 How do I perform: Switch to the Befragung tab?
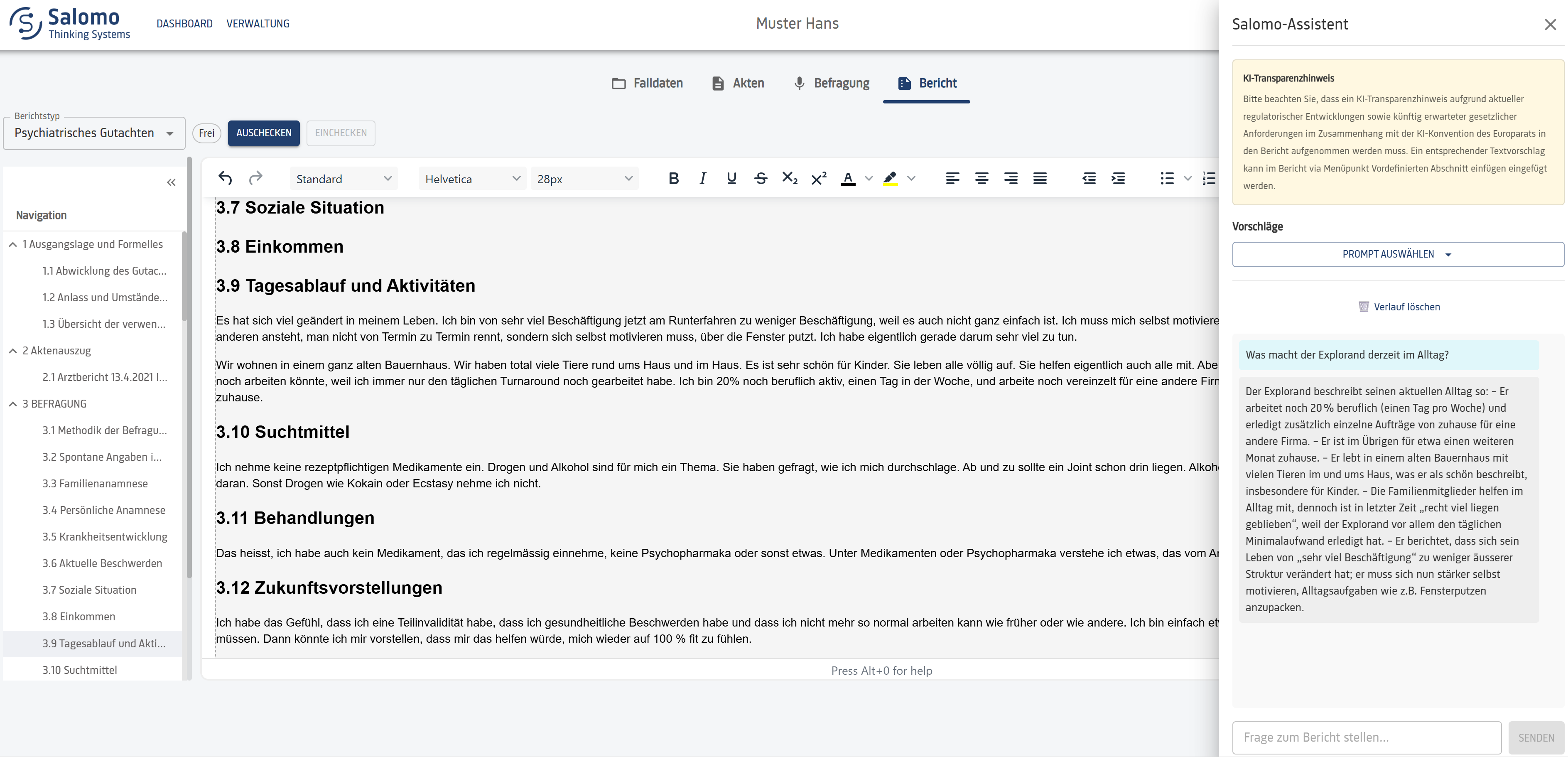click(x=832, y=84)
